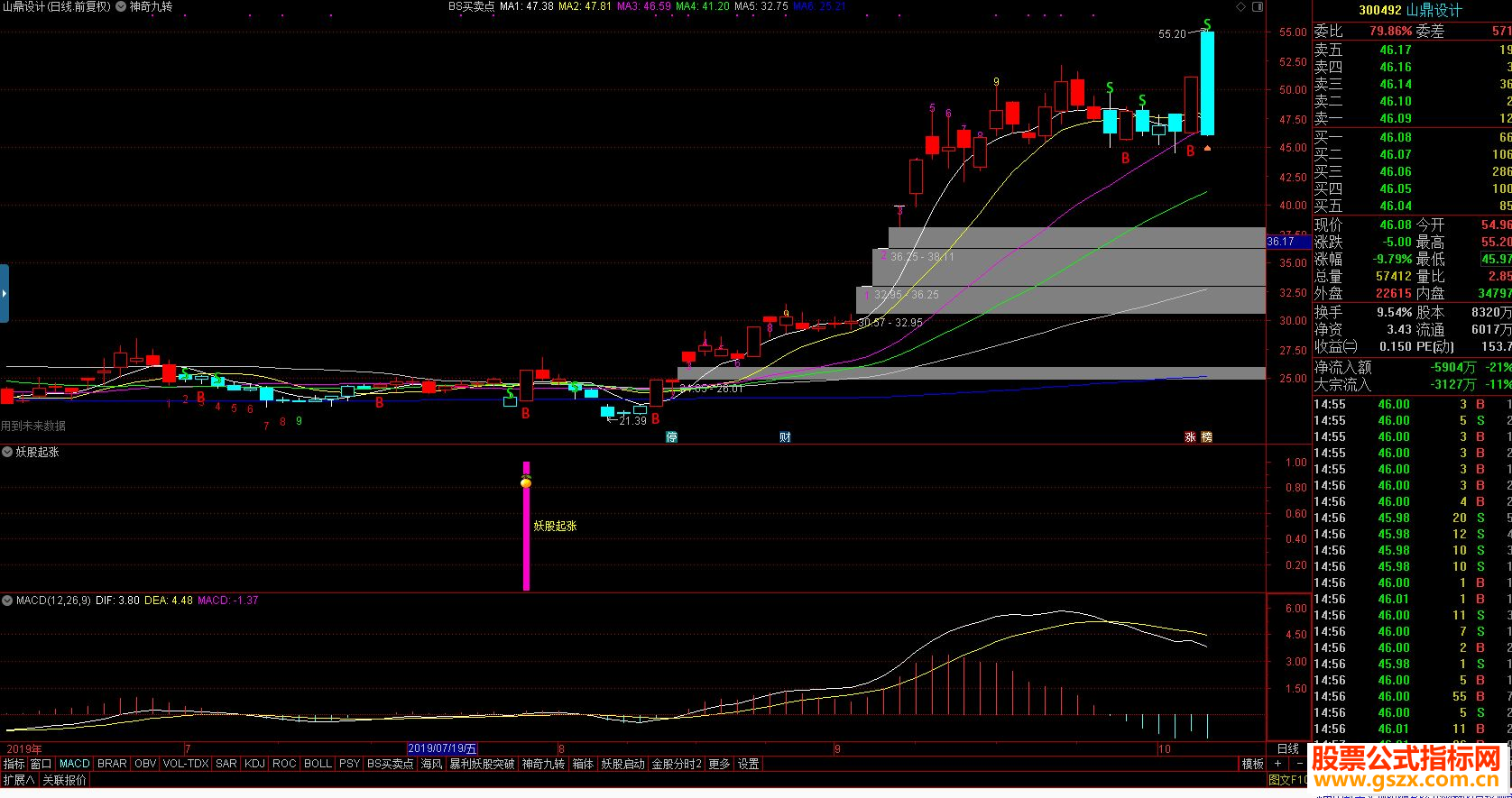Viewport: 1512px width, 798px height.
Task: Click the 买一 price 46.08 row
Action: [x=1412, y=138]
